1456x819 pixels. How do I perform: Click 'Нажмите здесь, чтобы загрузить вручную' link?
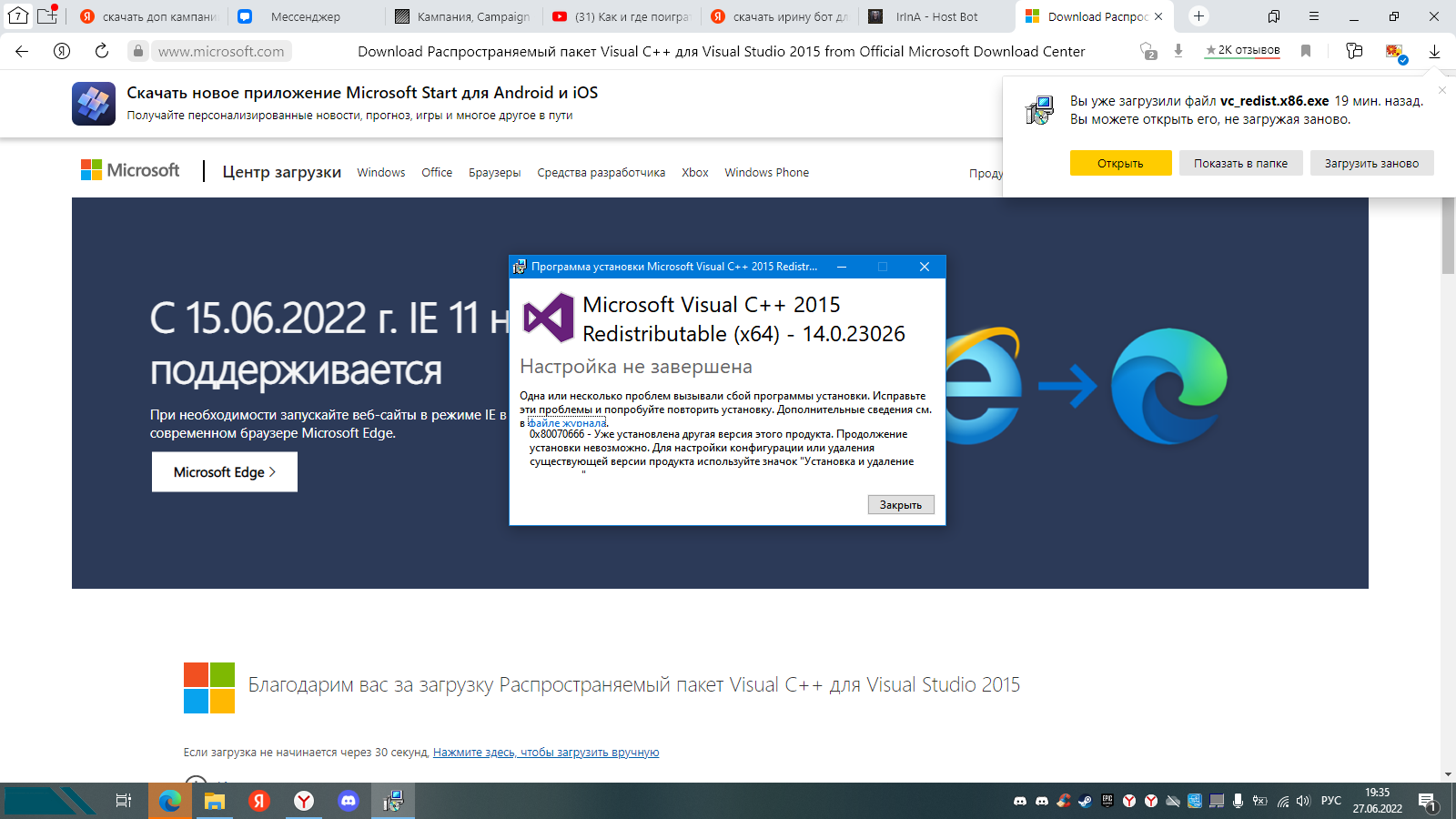click(546, 752)
